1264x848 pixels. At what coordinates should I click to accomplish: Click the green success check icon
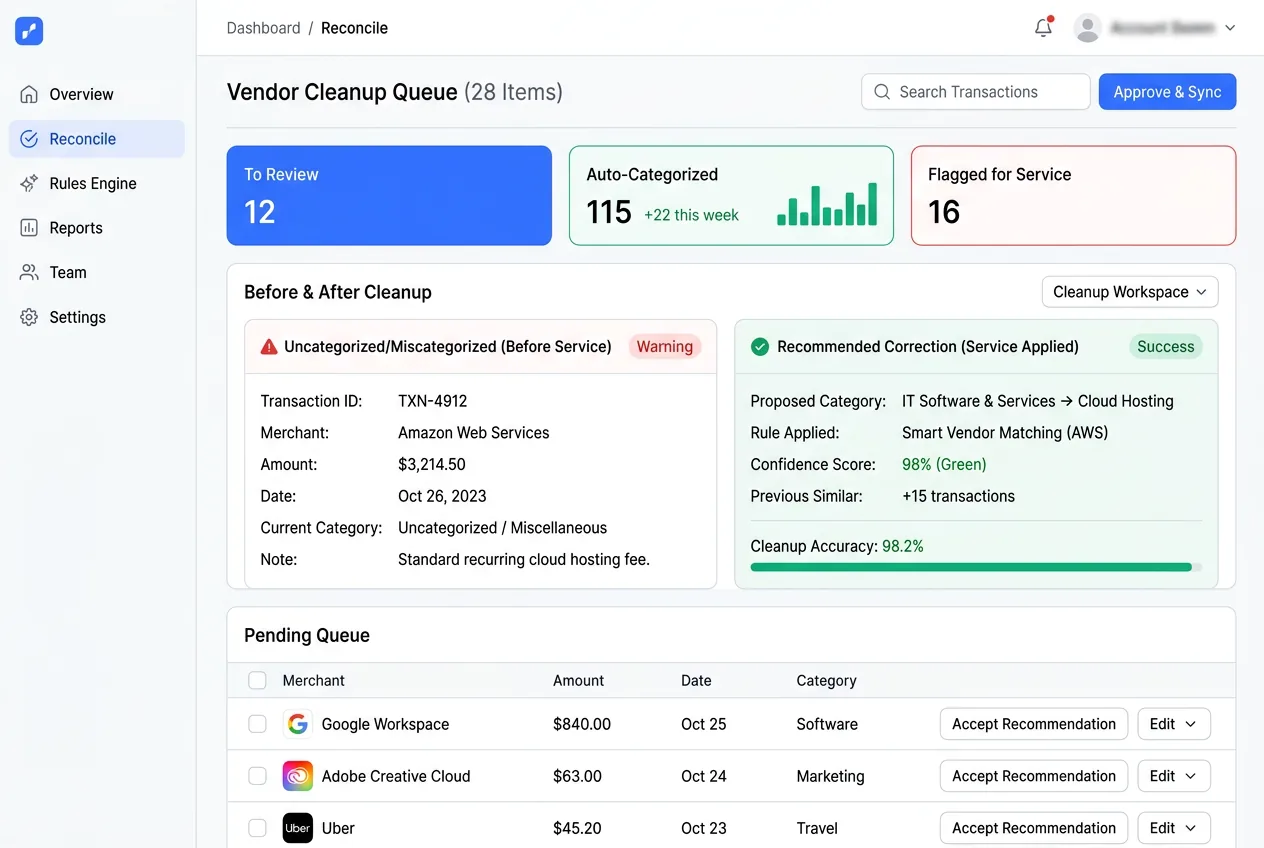point(760,347)
